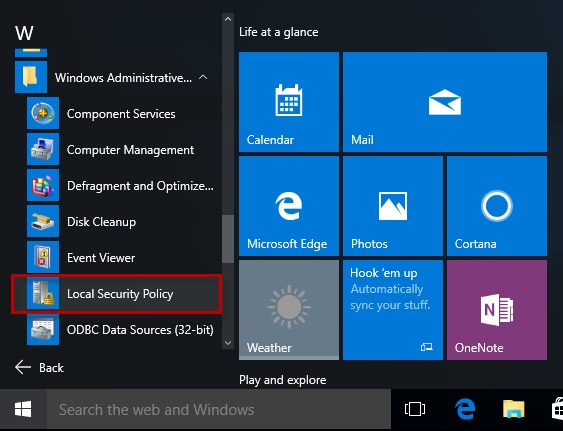The width and height of the screenshot is (563, 431).
Task: Open the Component Services icon
Action: point(43,113)
